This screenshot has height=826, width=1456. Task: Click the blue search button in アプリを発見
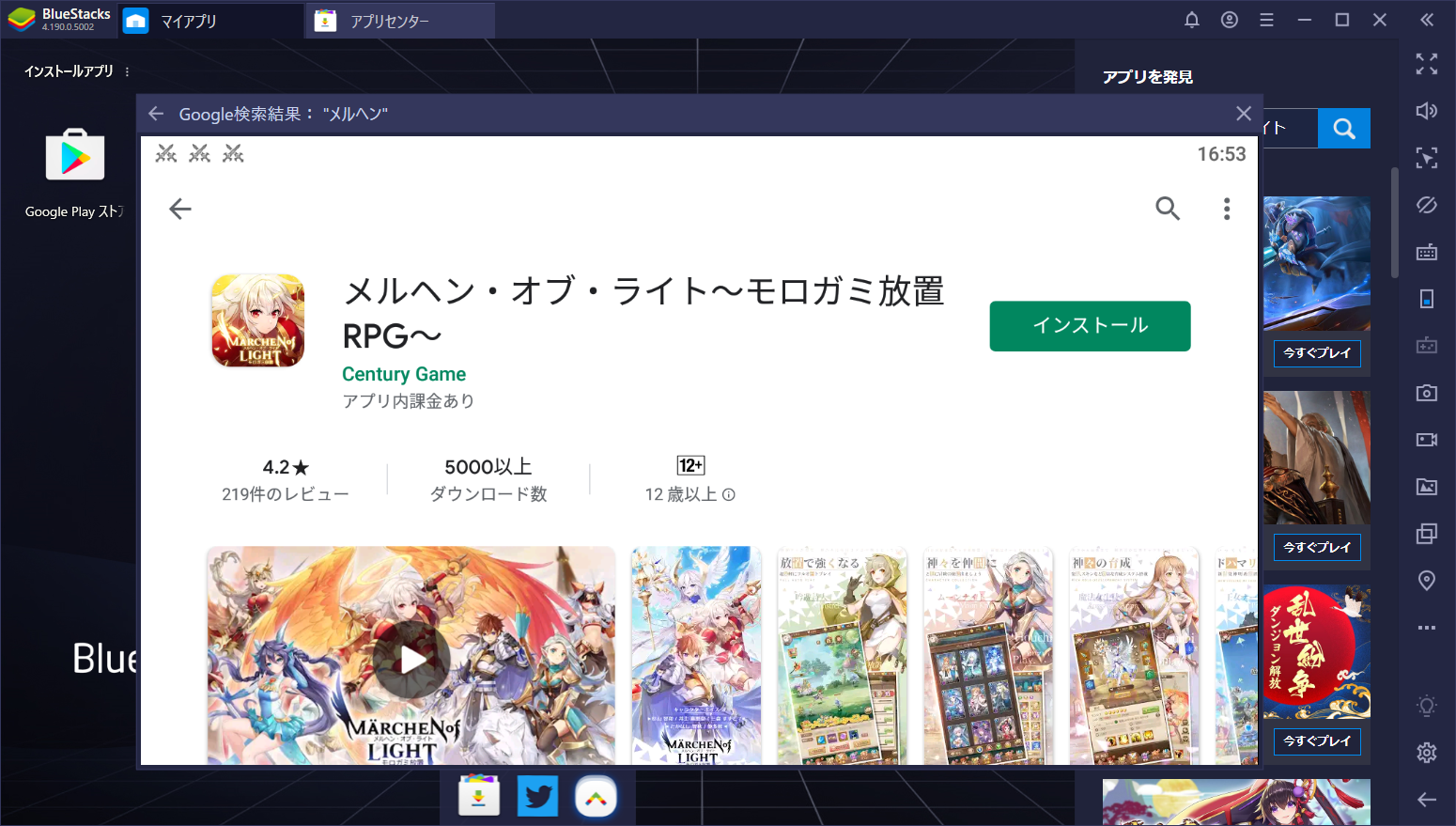[1344, 129]
